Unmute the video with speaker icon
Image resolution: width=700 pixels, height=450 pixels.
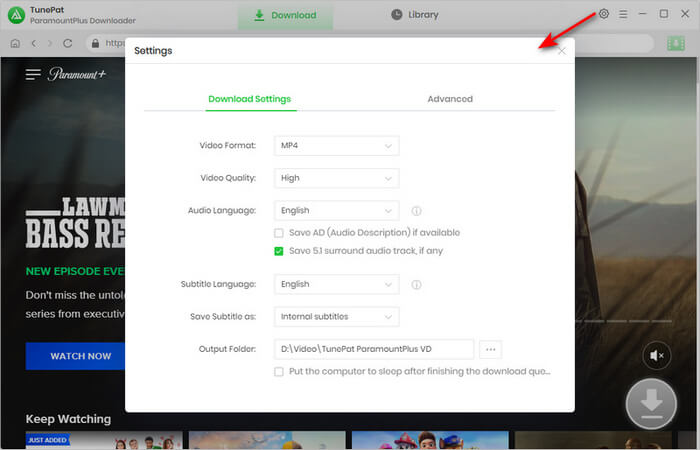pyautogui.click(x=656, y=355)
